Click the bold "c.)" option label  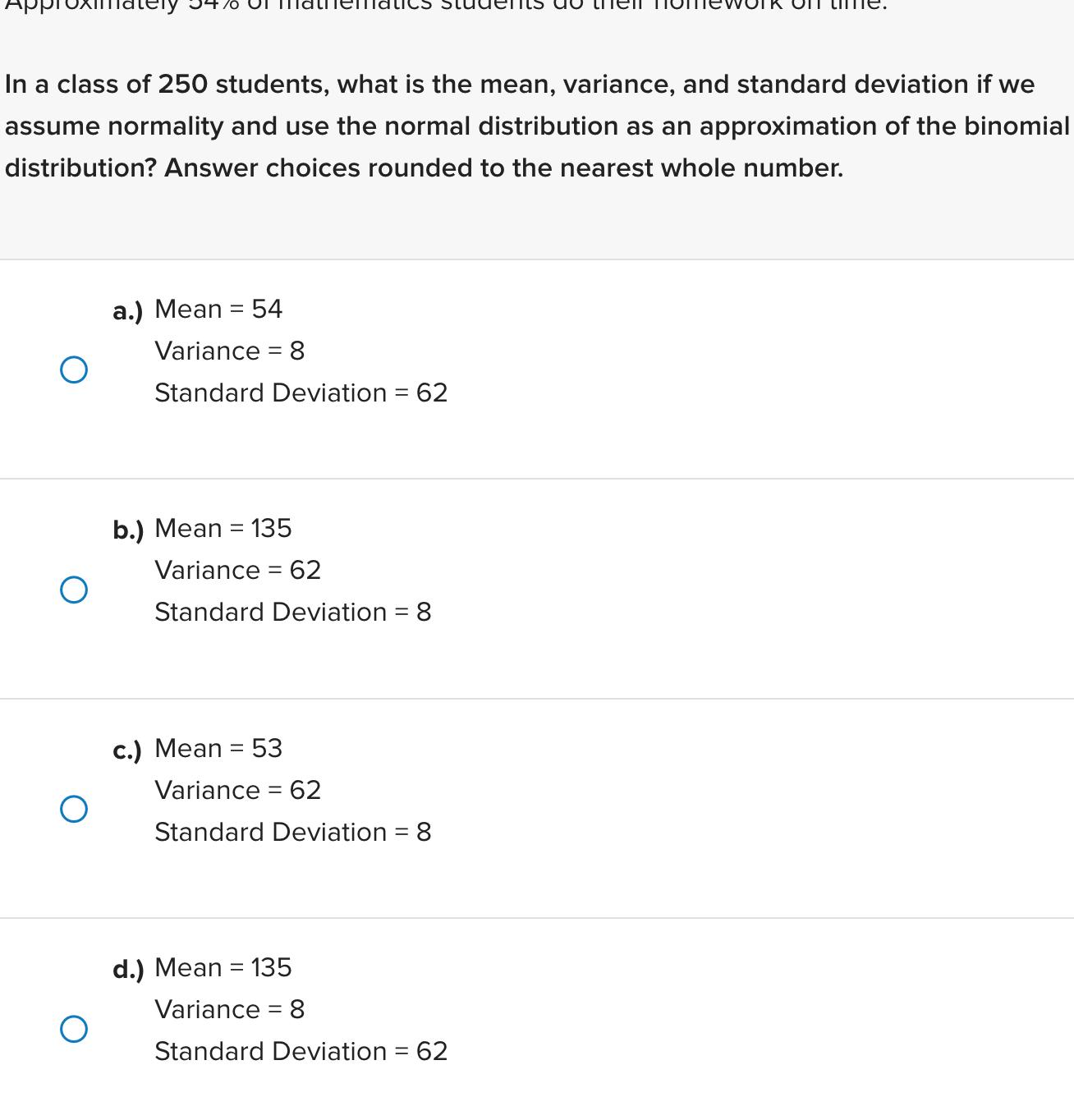[127, 750]
